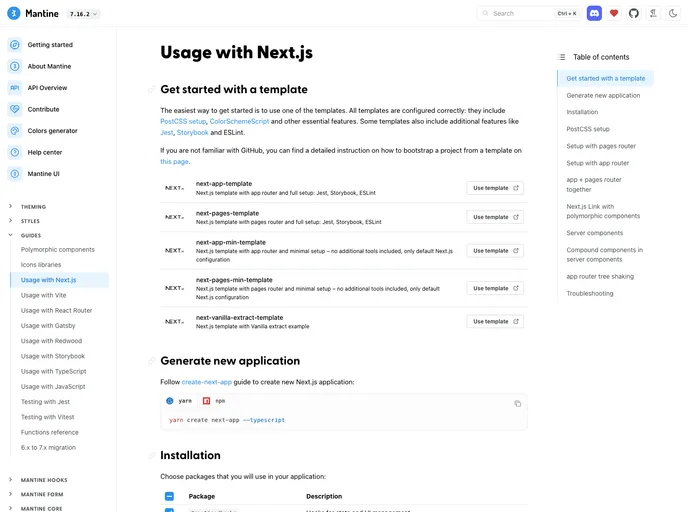Open the Discord link icon

pyautogui.click(x=594, y=14)
